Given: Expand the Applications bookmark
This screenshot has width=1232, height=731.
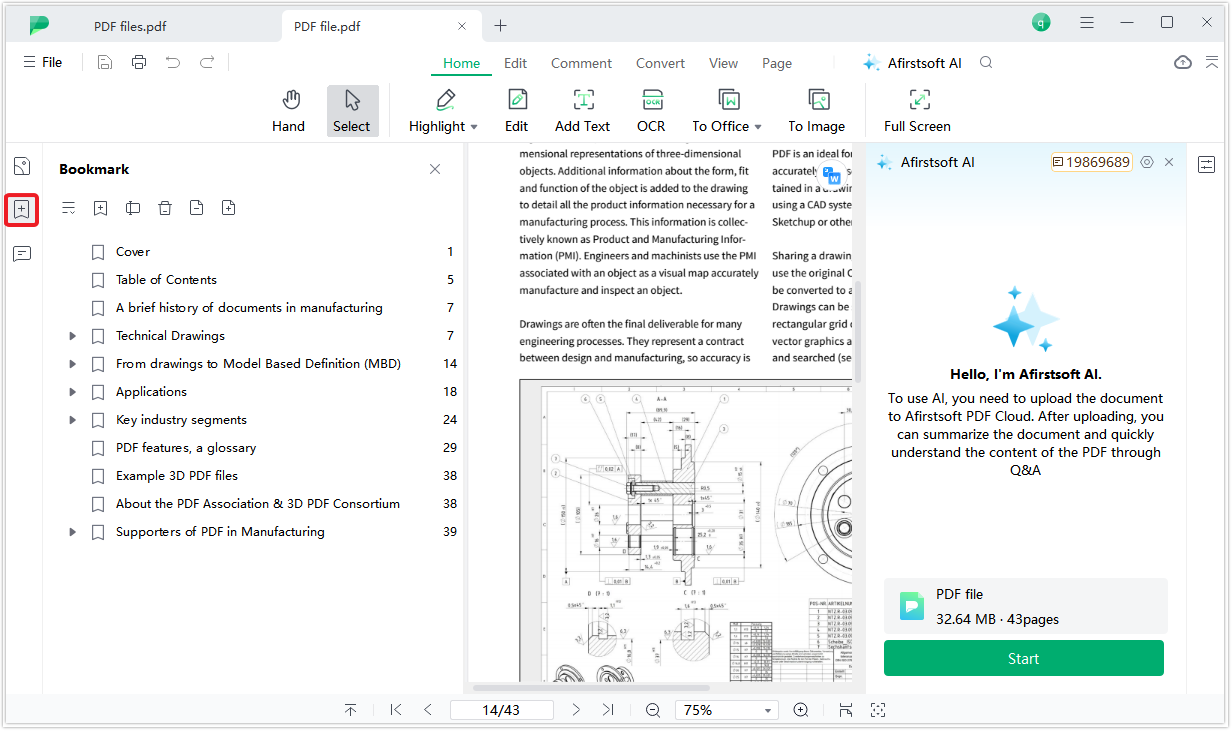Looking at the screenshot, I should [72, 392].
